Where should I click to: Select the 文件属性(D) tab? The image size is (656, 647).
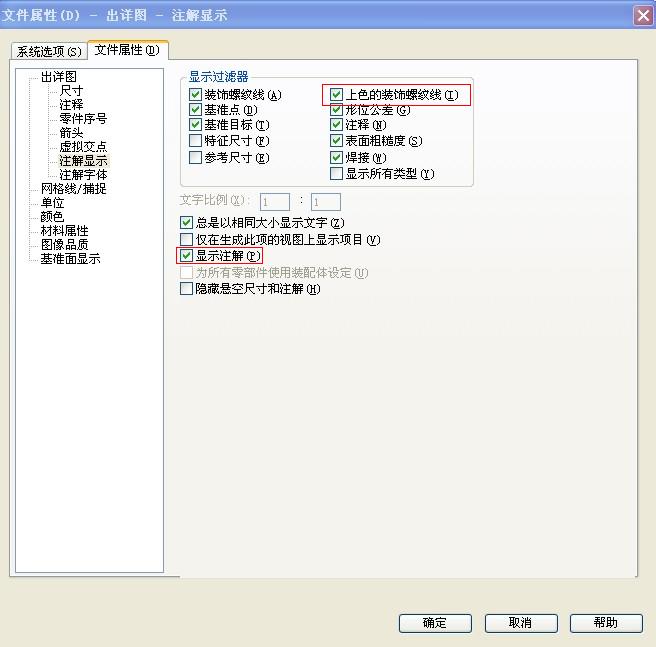point(127,50)
